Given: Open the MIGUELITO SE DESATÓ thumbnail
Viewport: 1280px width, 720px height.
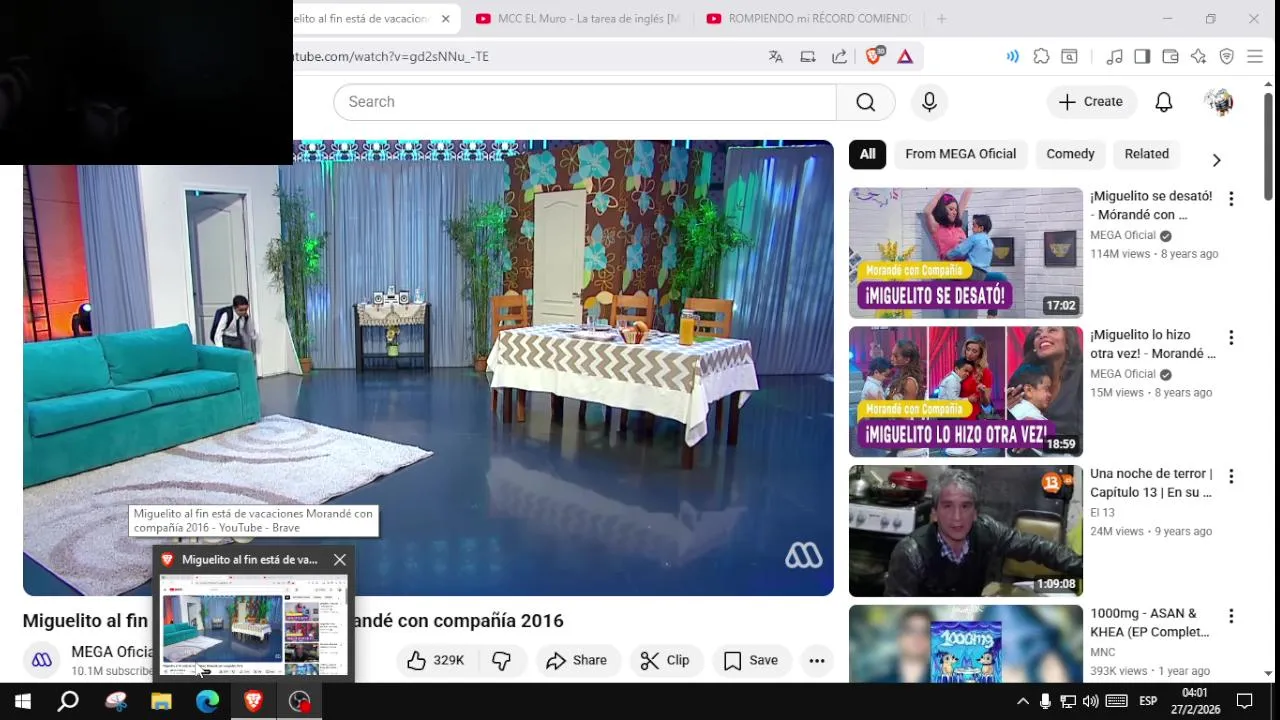Looking at the screenshot, I should click(965, 253).
